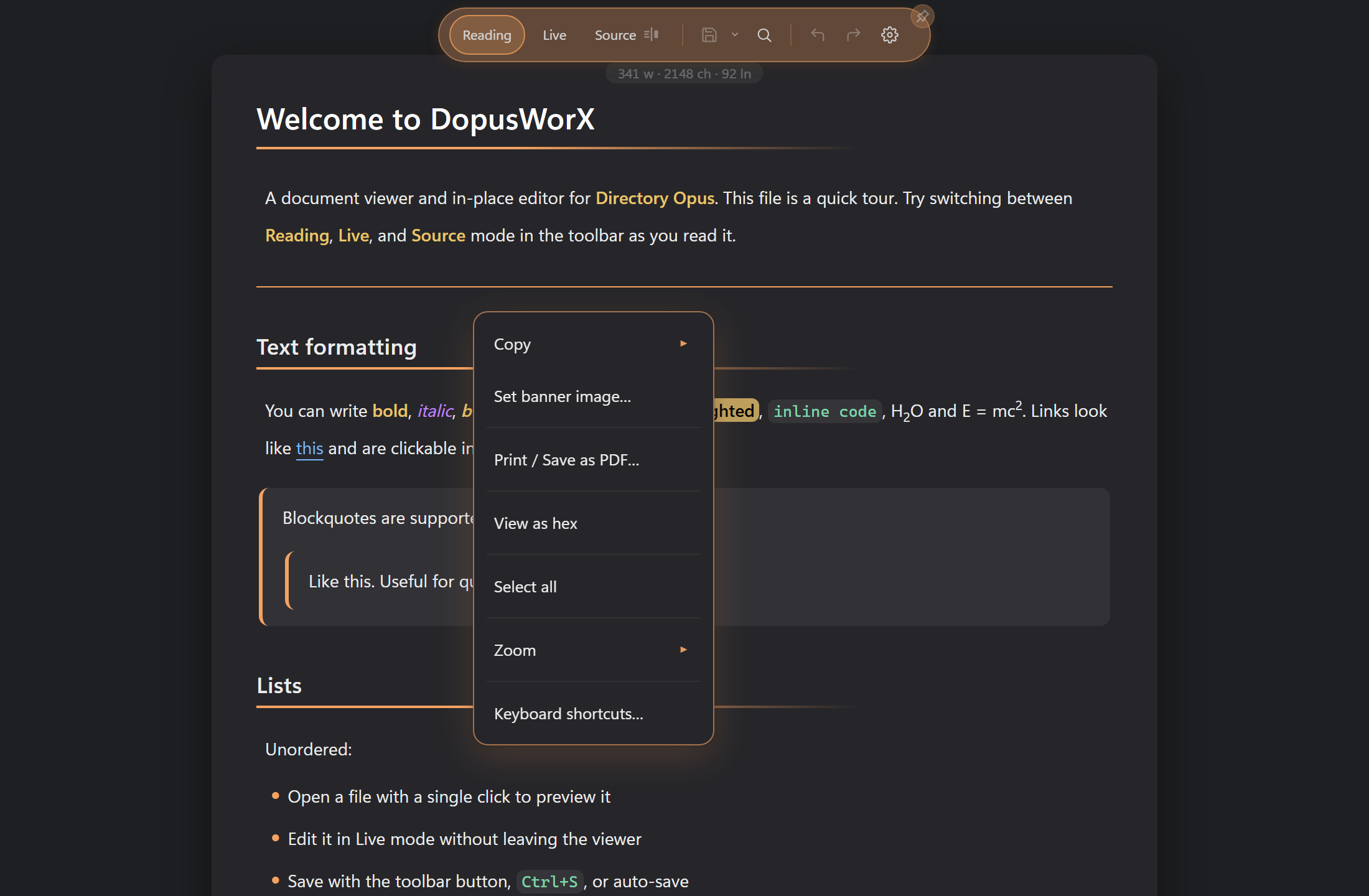Open the Copy submenu
The width and height of the screenshot is (1369, 896).
click(593, 344)
